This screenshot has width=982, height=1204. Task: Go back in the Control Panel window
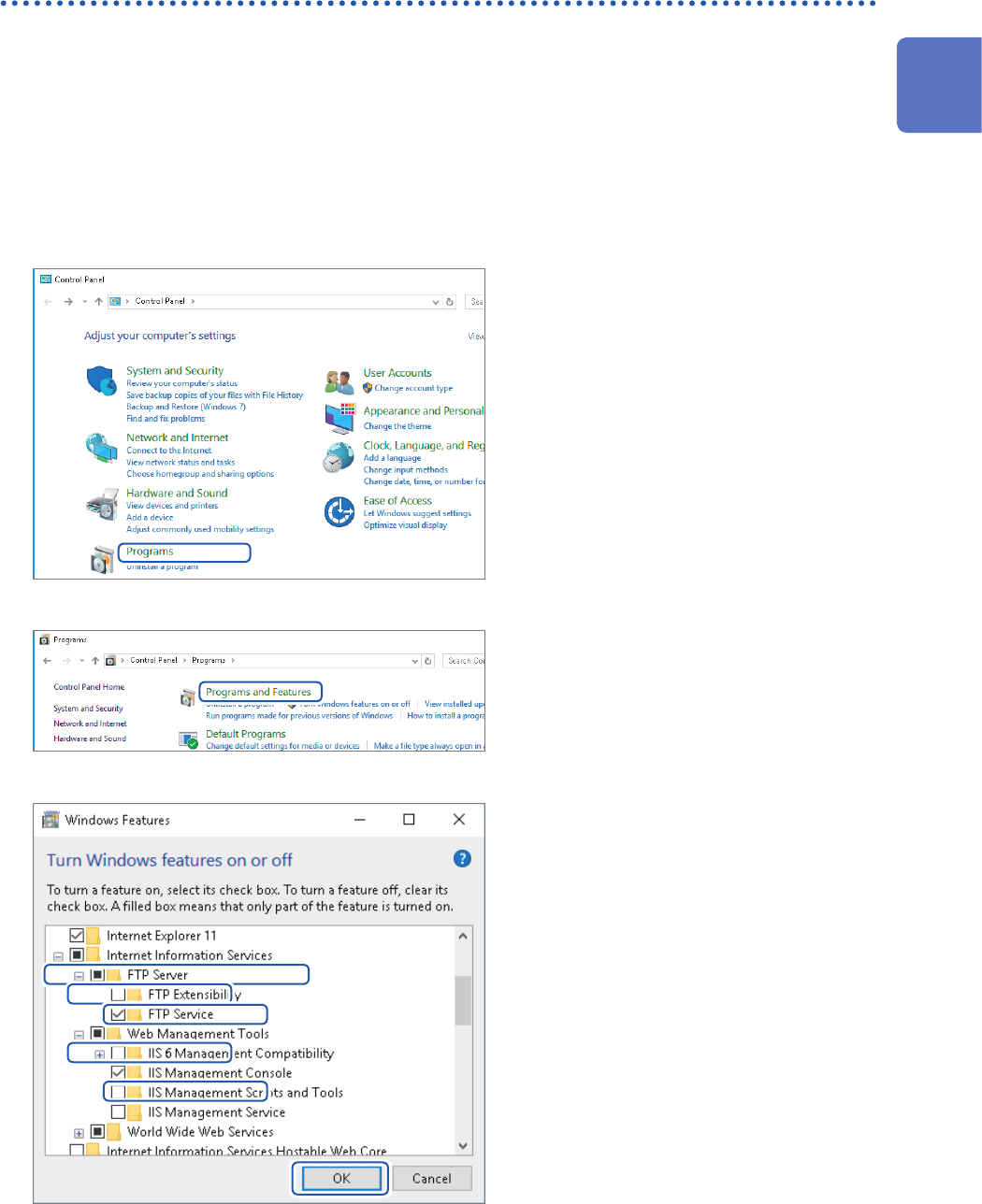pos(49,302)
